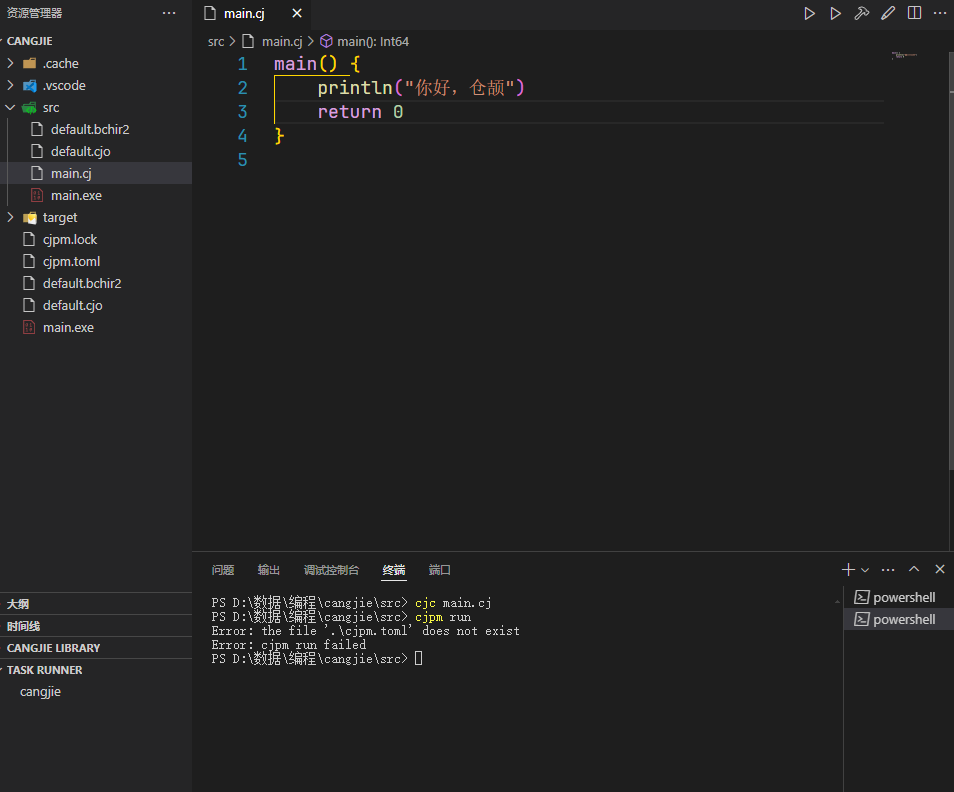Click the hammer build icon in the toolbar

[862, 13]
